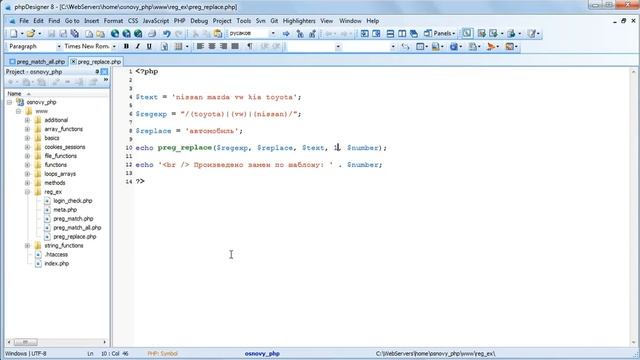Click the overflow chevron in project panel toolbar

click(106, 80)
